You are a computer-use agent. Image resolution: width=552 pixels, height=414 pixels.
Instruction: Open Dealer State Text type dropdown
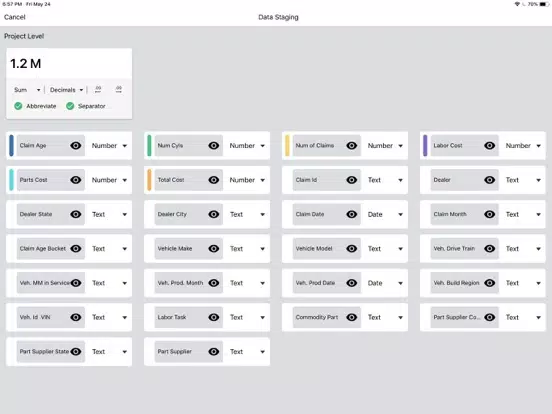tap(109, 214)
